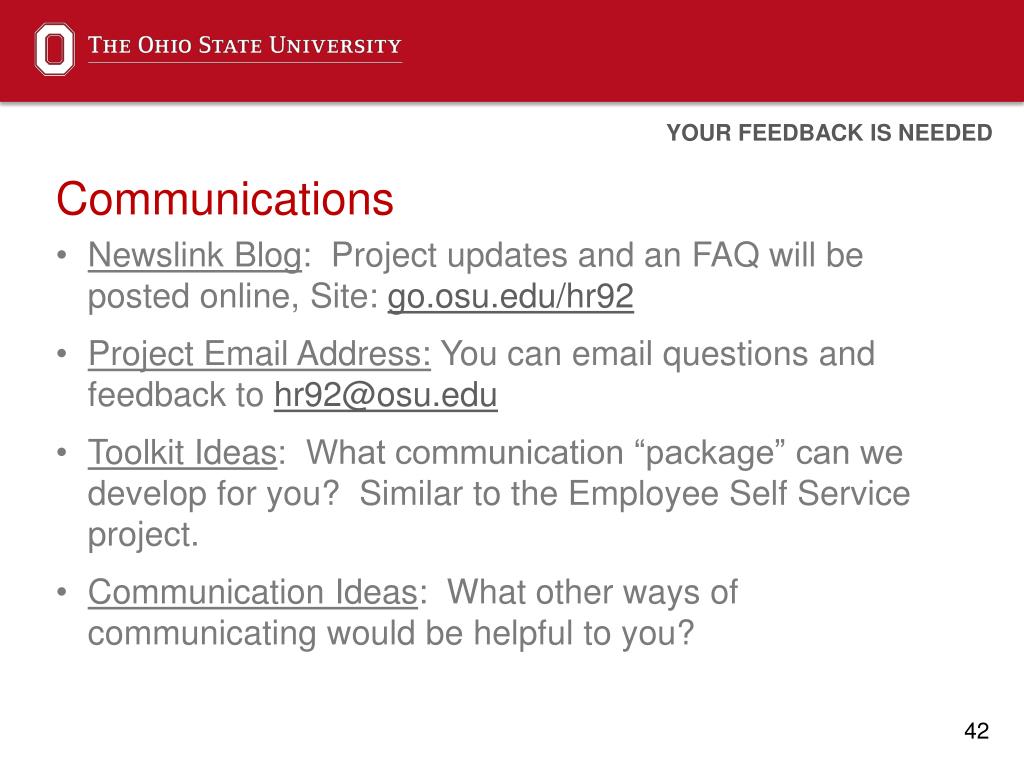The image size is (1024, 768).
Task: Click the Project Email Address underlined heading
Action: (x=259, y=355)
